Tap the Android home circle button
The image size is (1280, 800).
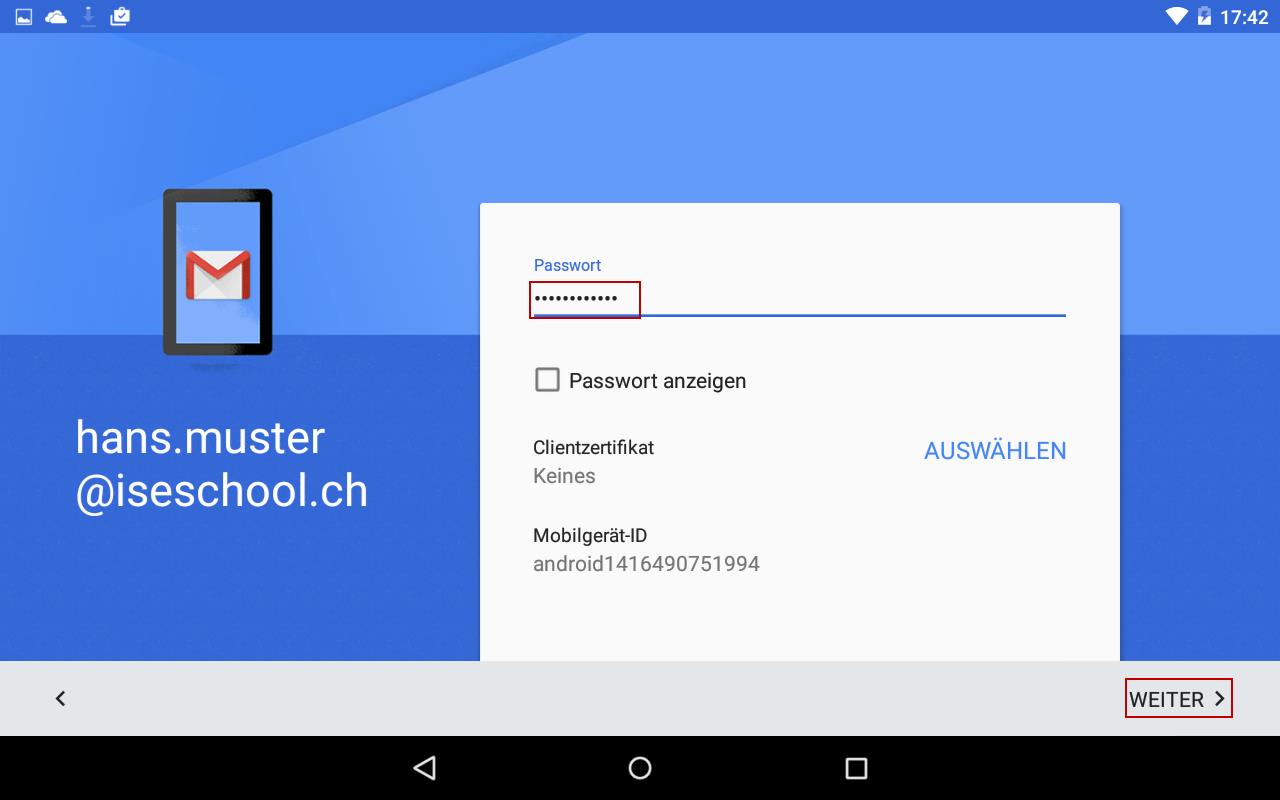pyautogui.click(x=640, y=768)
